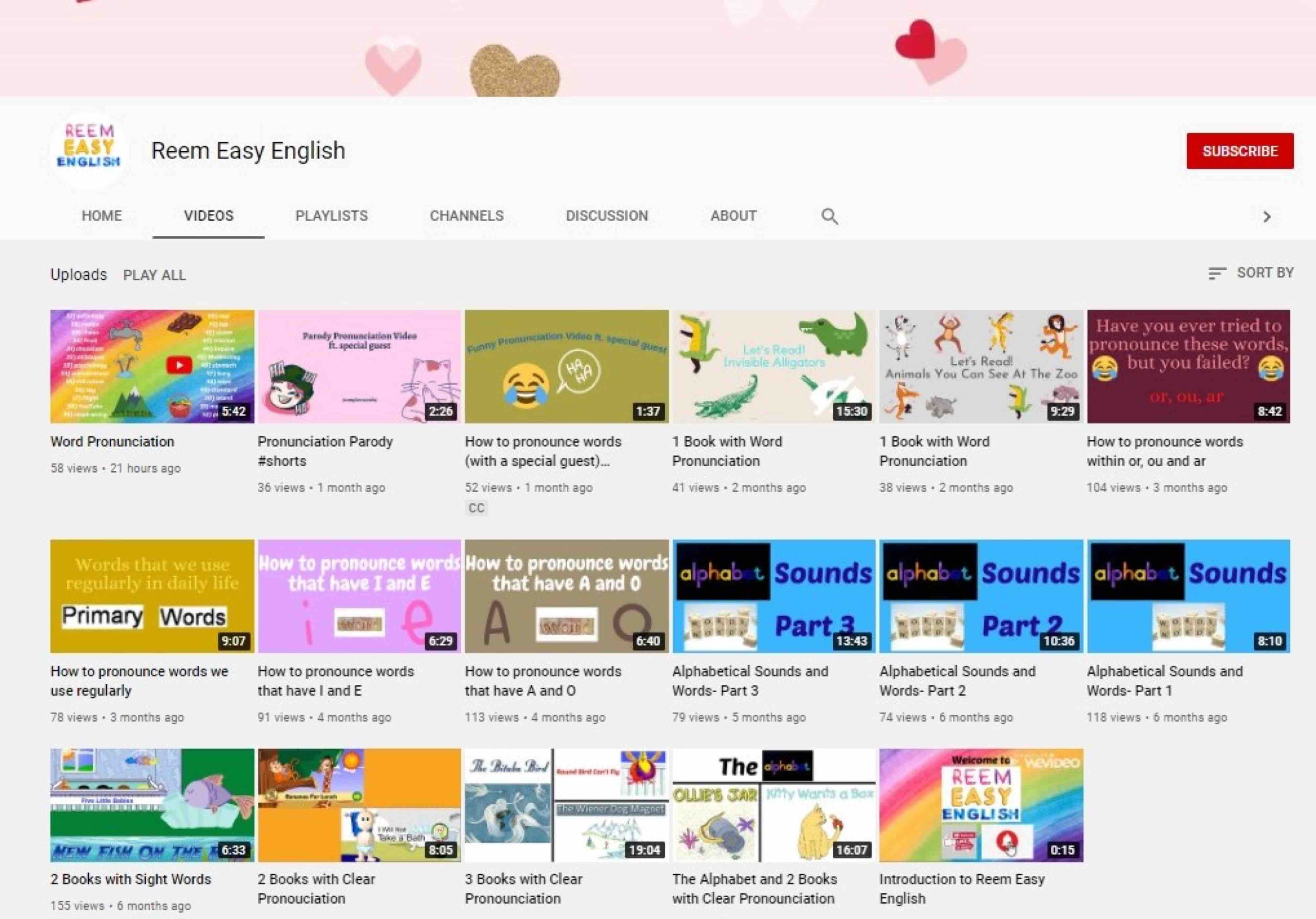Go to the Home tab
This screenshot has height=919, width=1316.
point(101,216)
